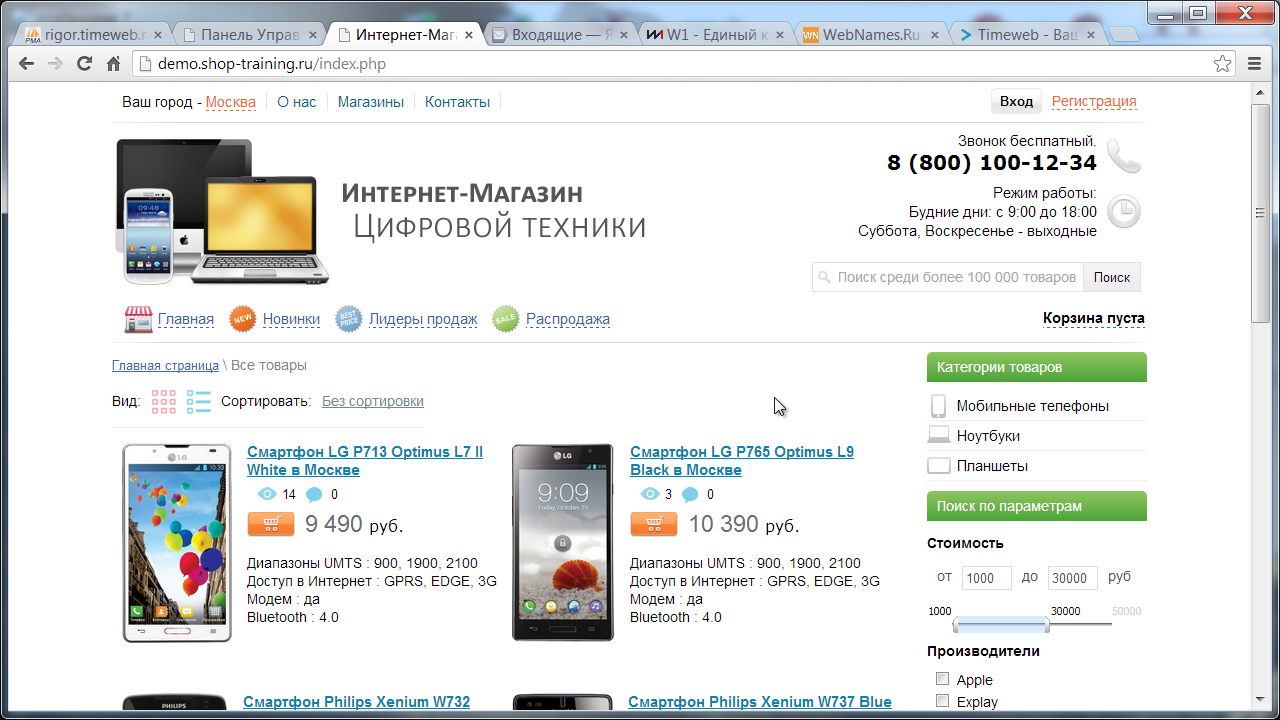Click Корзина пуста cart link
Screen dimensions: 1280x720
[1094, 318]
